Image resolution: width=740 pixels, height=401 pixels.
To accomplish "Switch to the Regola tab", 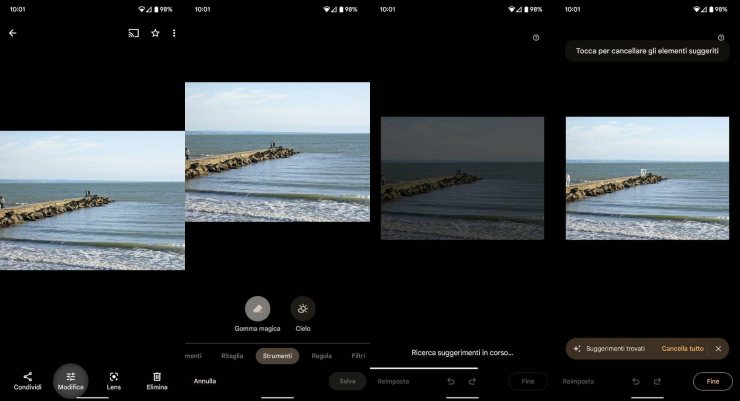I will (x=321, y=356).
